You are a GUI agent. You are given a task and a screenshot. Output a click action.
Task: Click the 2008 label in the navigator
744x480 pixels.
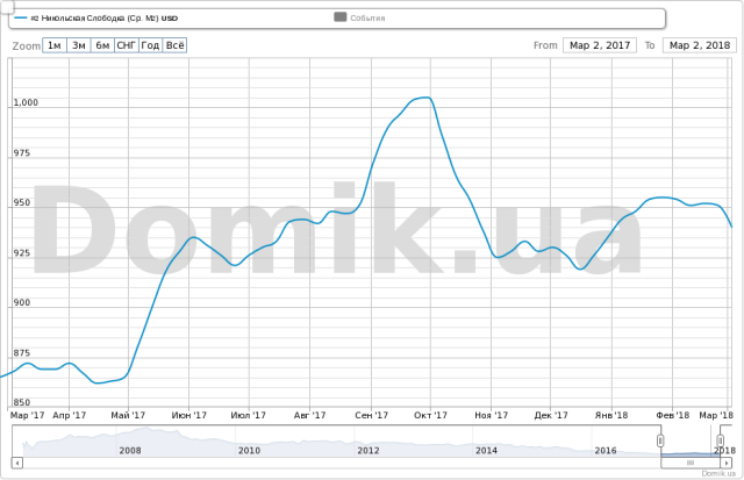(x=130, y=451)
